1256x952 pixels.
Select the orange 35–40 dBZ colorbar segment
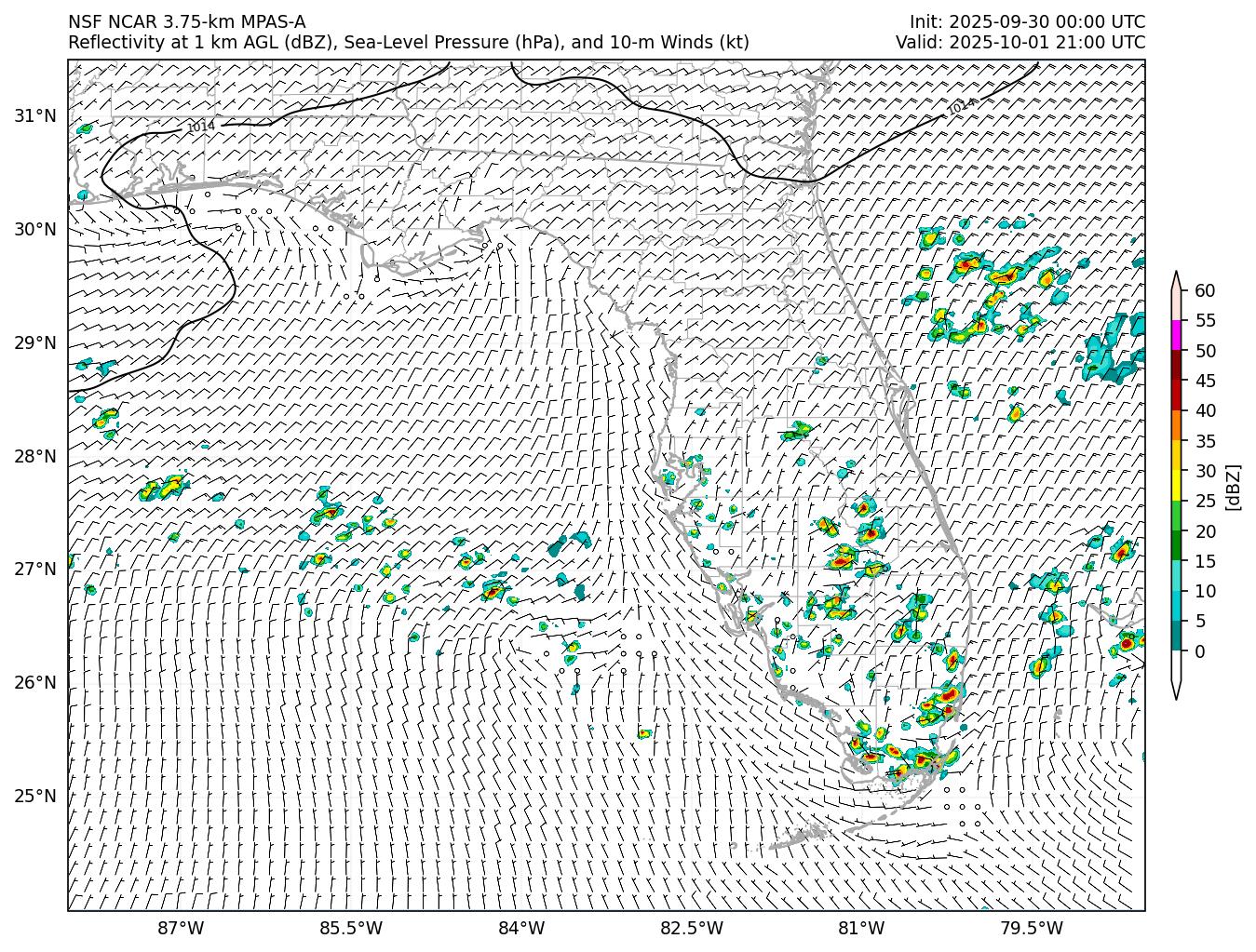coord(1176,425)
